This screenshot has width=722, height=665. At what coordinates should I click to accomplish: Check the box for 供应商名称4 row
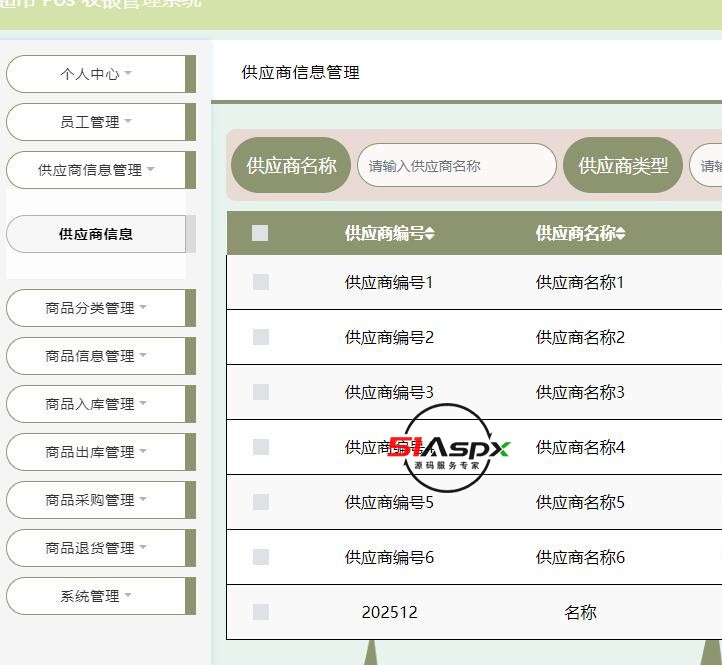tap(261, 447)
